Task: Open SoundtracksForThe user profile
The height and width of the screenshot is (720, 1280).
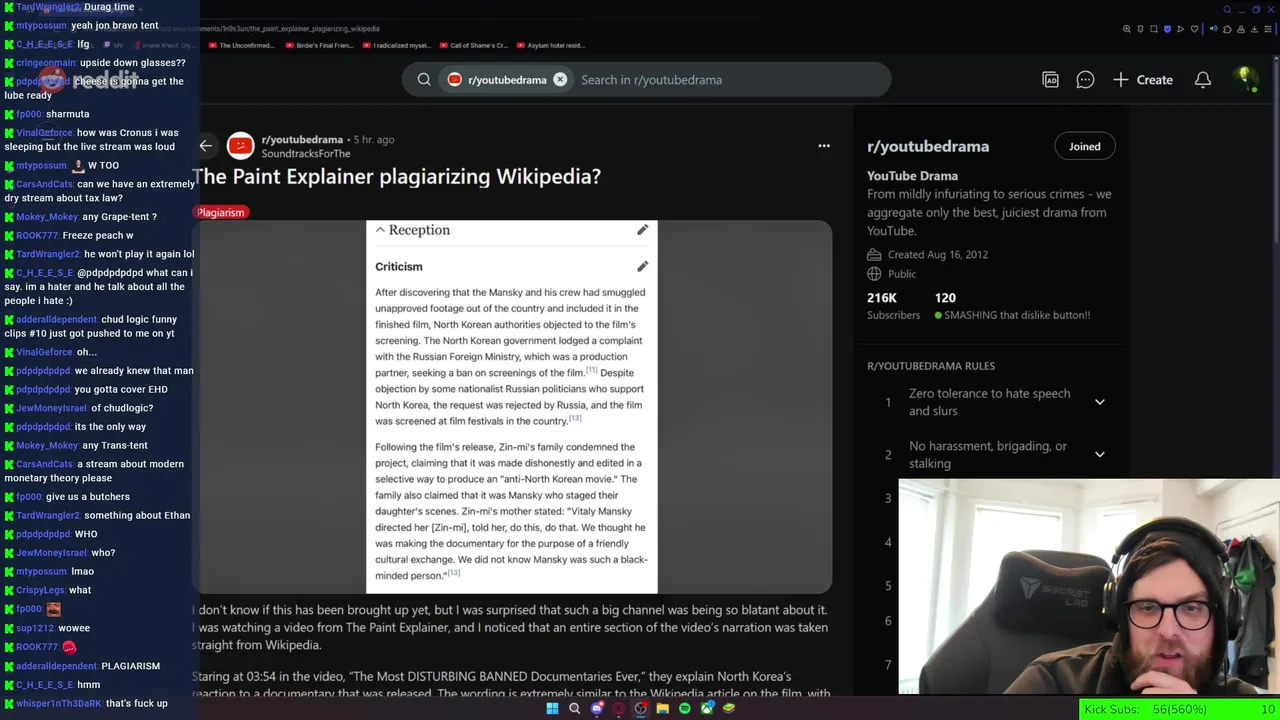Action: pos(306,154)
